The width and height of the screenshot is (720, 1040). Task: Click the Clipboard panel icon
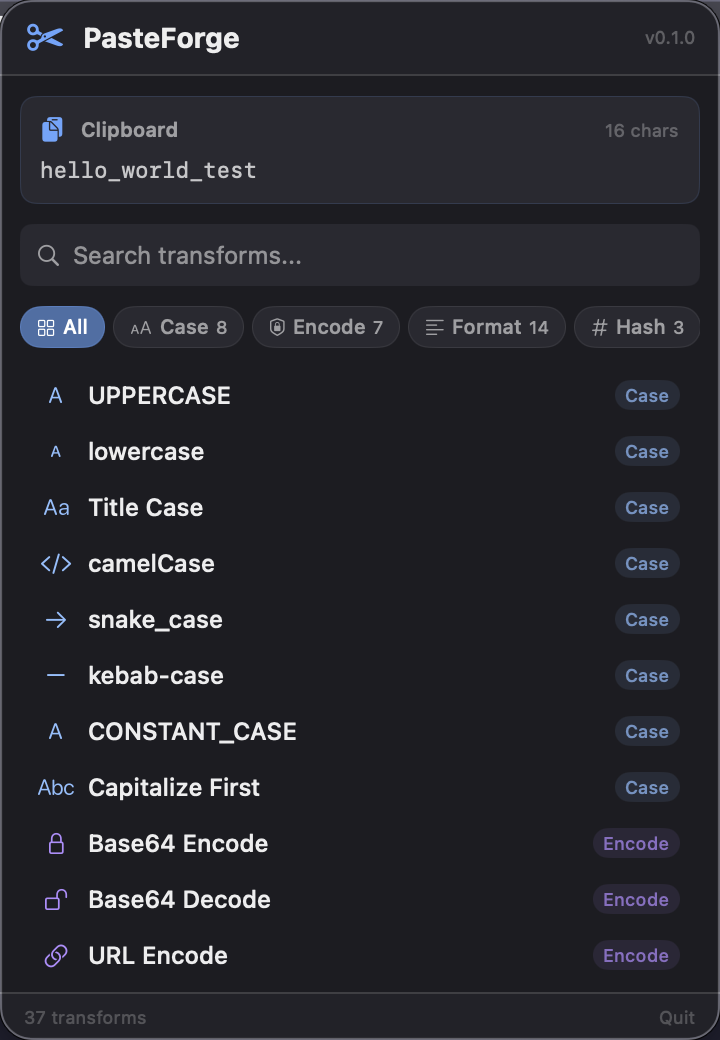pos(51,129)
